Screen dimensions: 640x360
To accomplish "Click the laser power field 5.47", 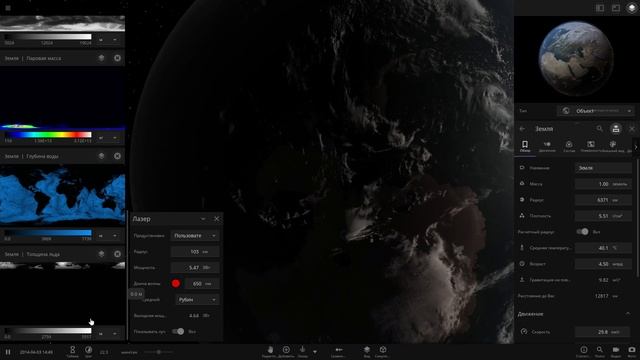I will click(x=195, y=267).
